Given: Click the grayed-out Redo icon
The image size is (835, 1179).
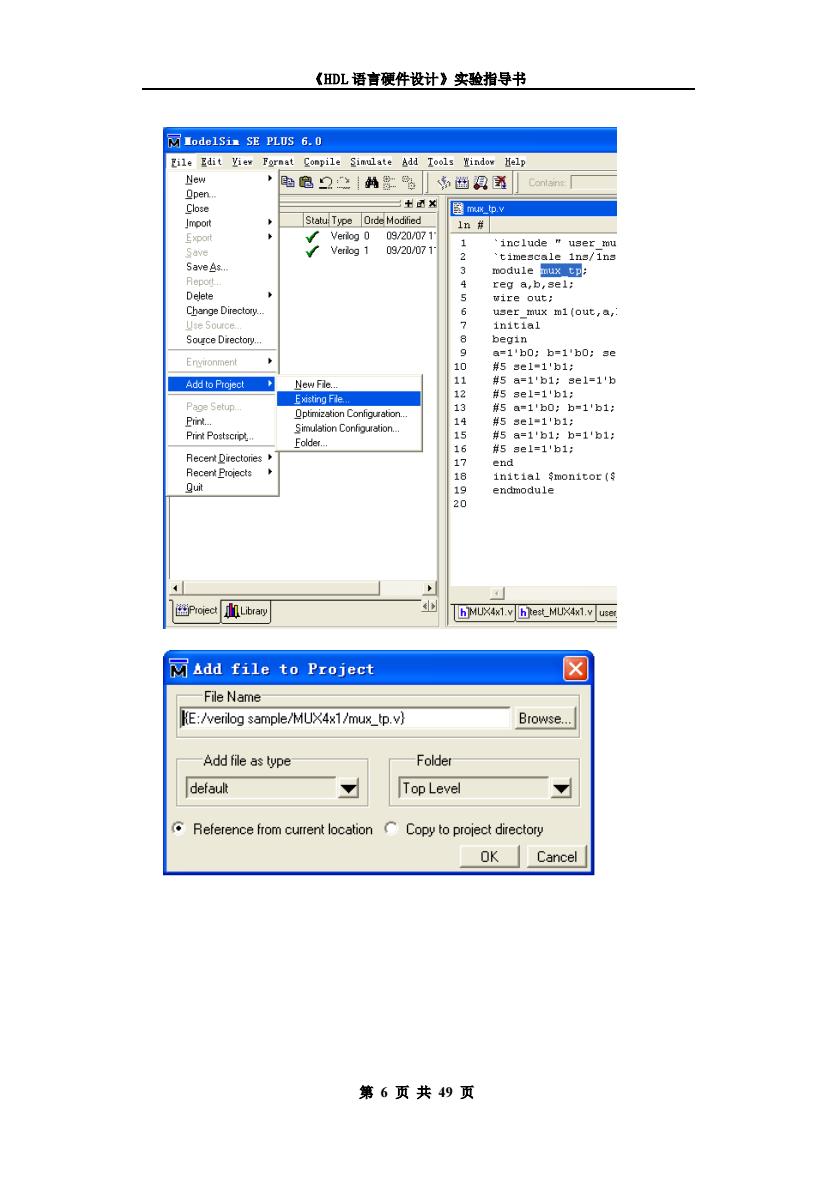Looking at the screenshot, I should point(343,182).
